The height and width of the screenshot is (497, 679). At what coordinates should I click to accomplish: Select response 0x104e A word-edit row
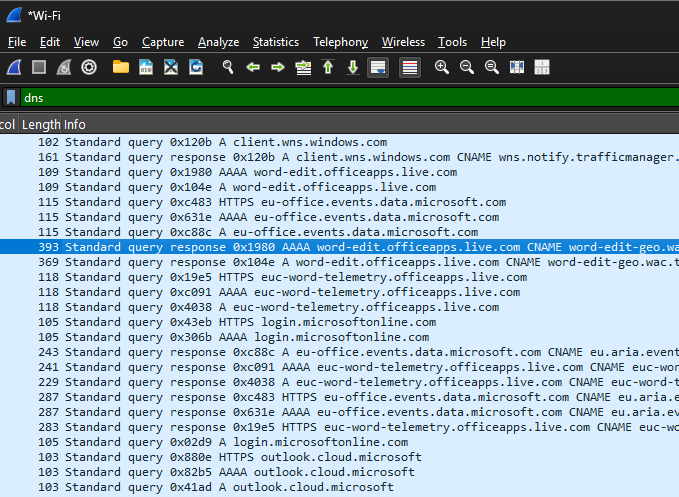(340, 262)
